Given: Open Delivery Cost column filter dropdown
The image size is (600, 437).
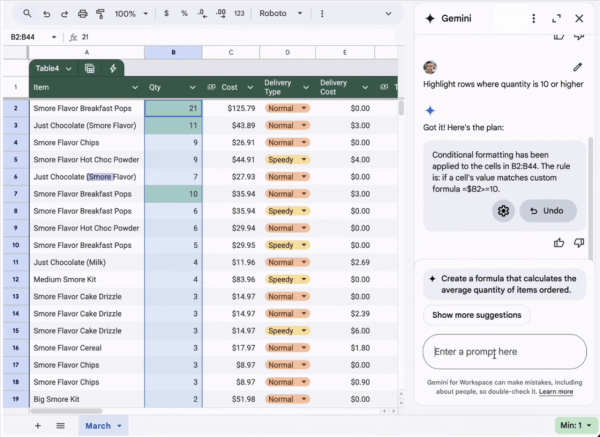Looking at the screenshot, I should pos(365,88).
